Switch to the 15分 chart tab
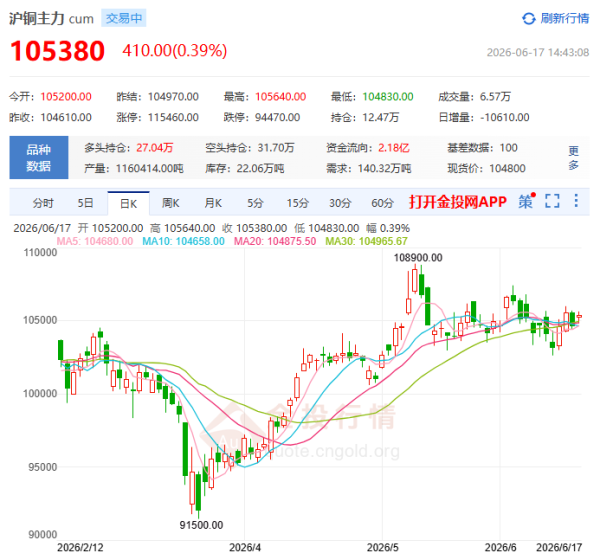 (298, 203)
